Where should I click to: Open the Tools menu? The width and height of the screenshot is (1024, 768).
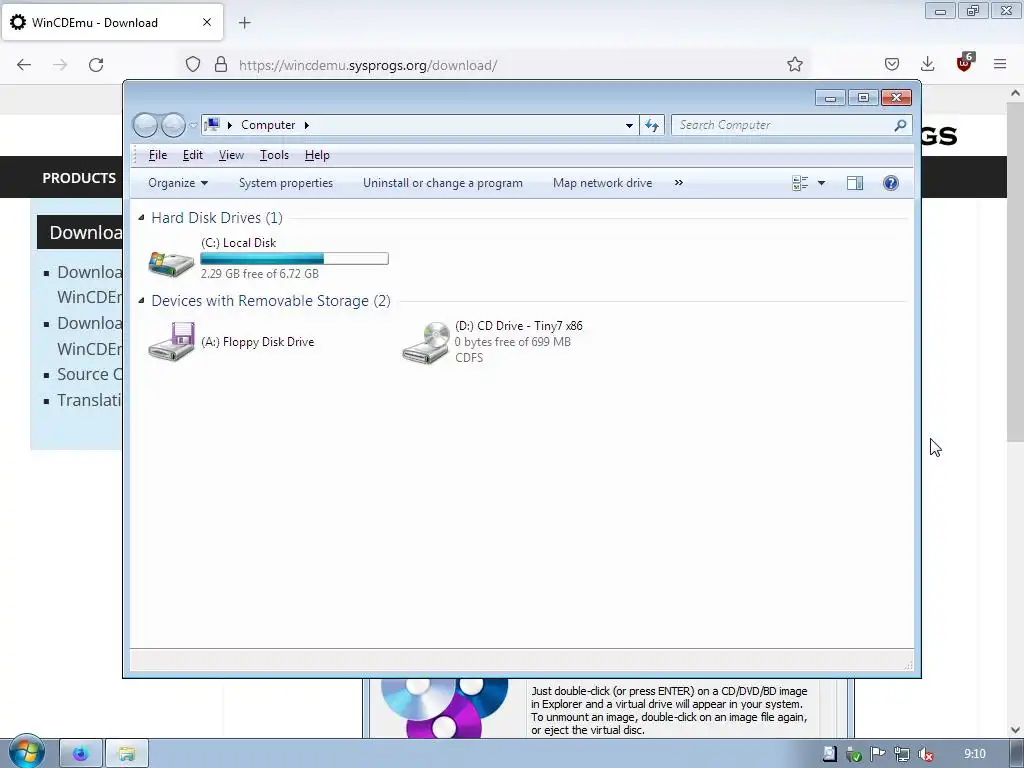tap(274, 155)
